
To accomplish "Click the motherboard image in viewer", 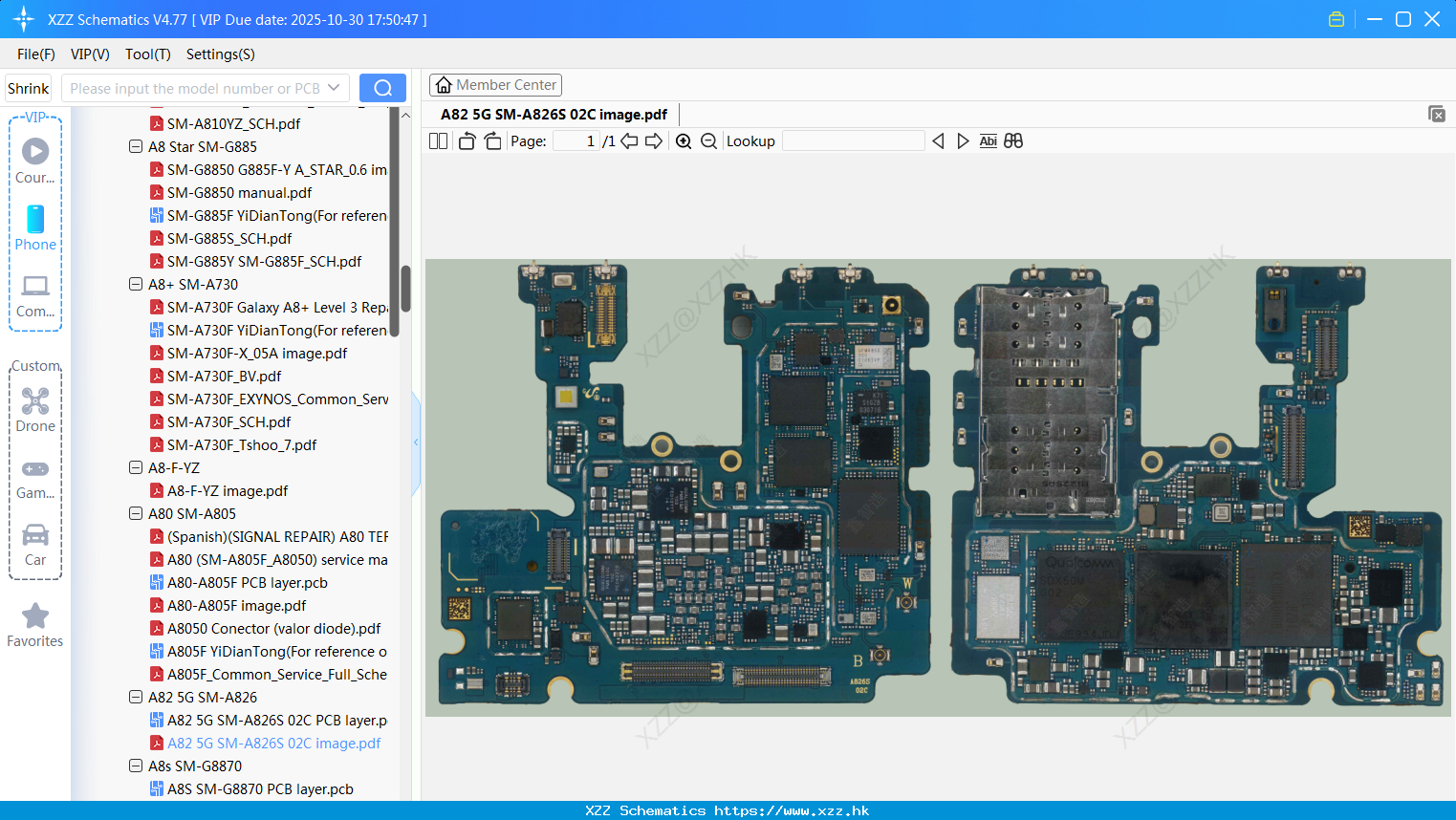I will pyautogui.click(x=938, y=487).
